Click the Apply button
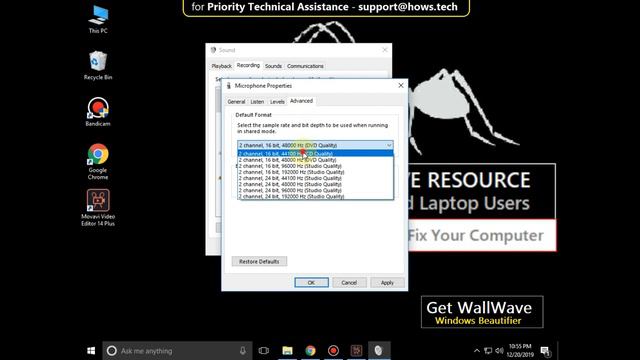The width and height of the screenshot is (640, 360). [387, 282]
